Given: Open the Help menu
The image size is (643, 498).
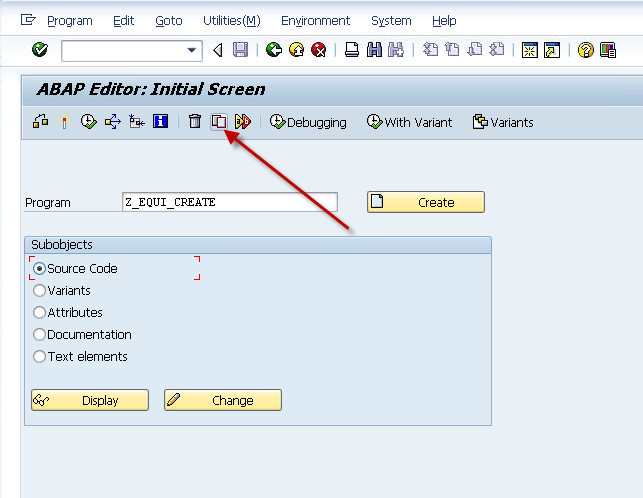Looking at the screenshot, I should tap(444, 21).
